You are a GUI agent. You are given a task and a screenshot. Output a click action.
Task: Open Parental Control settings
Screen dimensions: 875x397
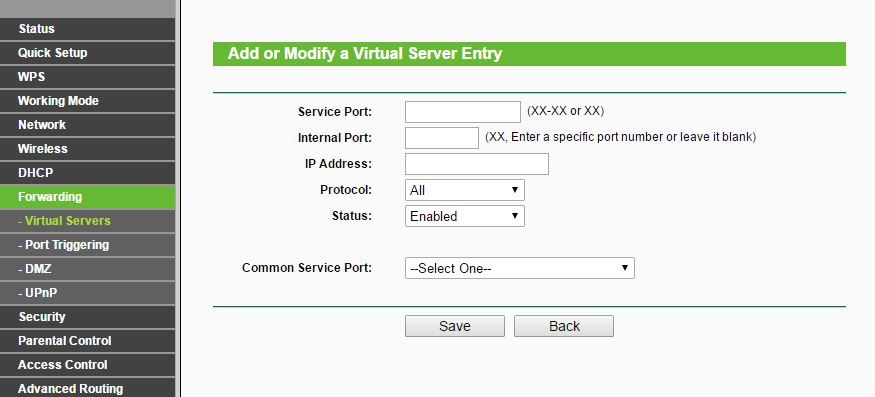tap(88, 341)
